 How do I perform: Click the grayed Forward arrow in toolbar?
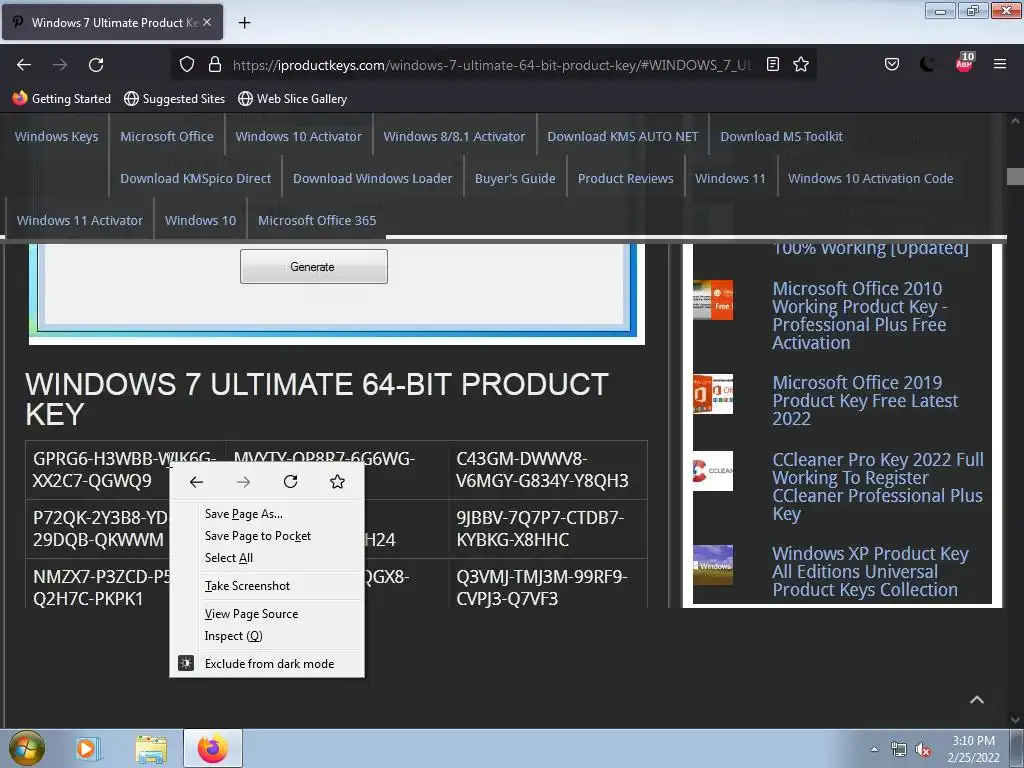tap(60, 65)
